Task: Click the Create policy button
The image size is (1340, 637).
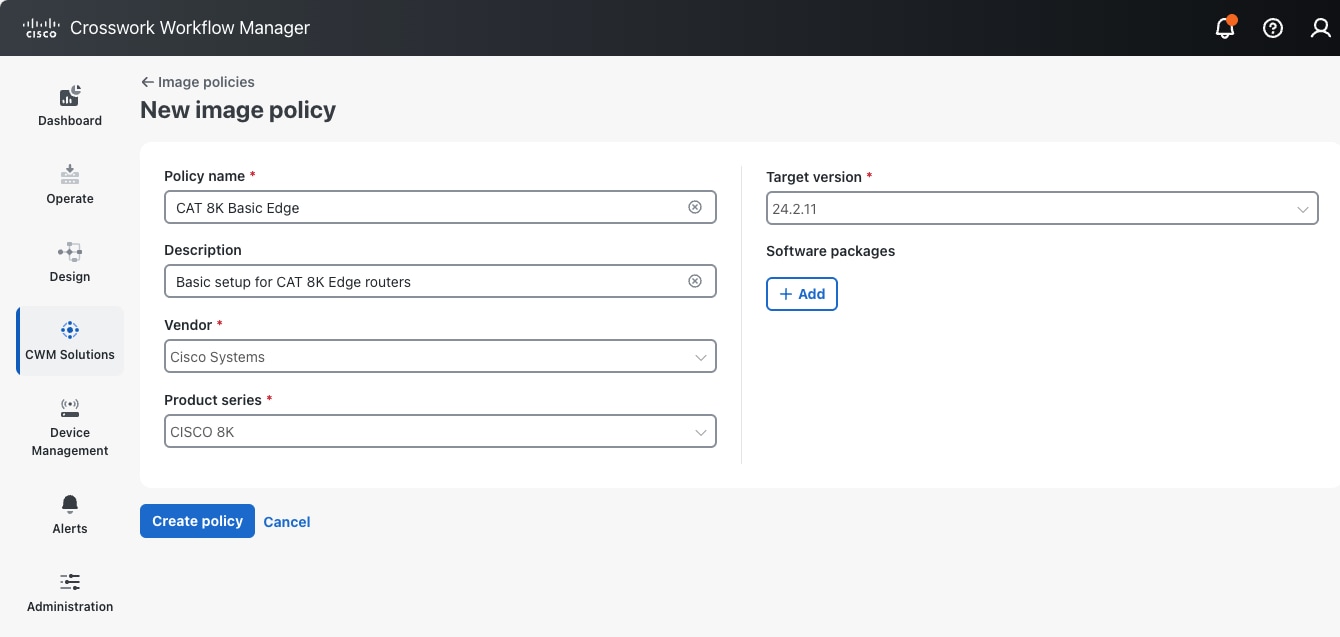Action: [197, 521]
